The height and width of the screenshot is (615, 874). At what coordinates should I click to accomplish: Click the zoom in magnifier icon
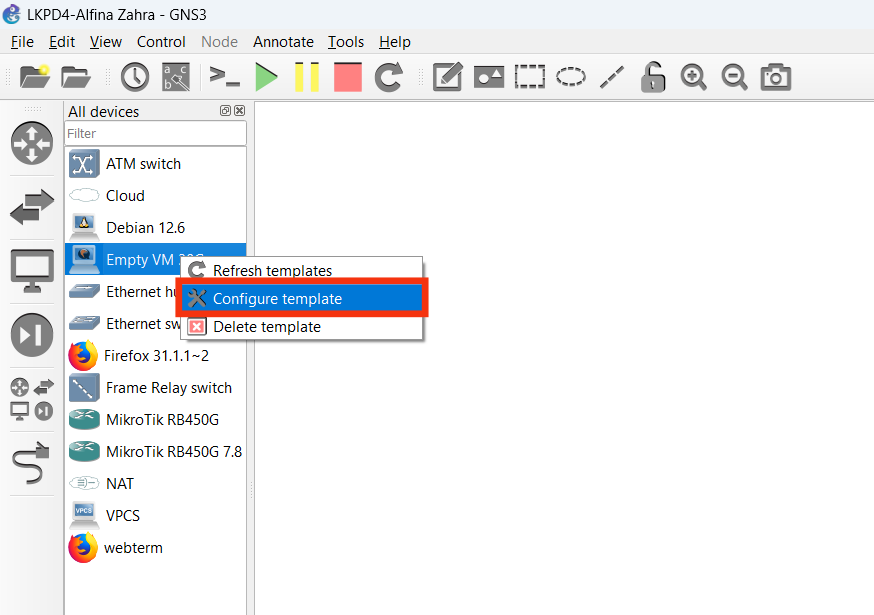tap(693, 77)
